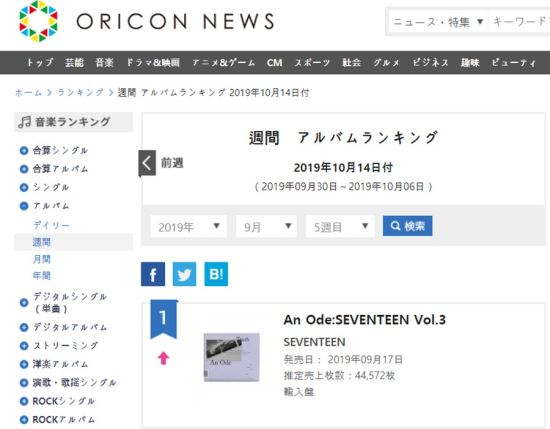Image resolution: width=550 pixels, height=429 pixels.
Task: Click the Oricon News hexagon logo
Action: [38, 21]
